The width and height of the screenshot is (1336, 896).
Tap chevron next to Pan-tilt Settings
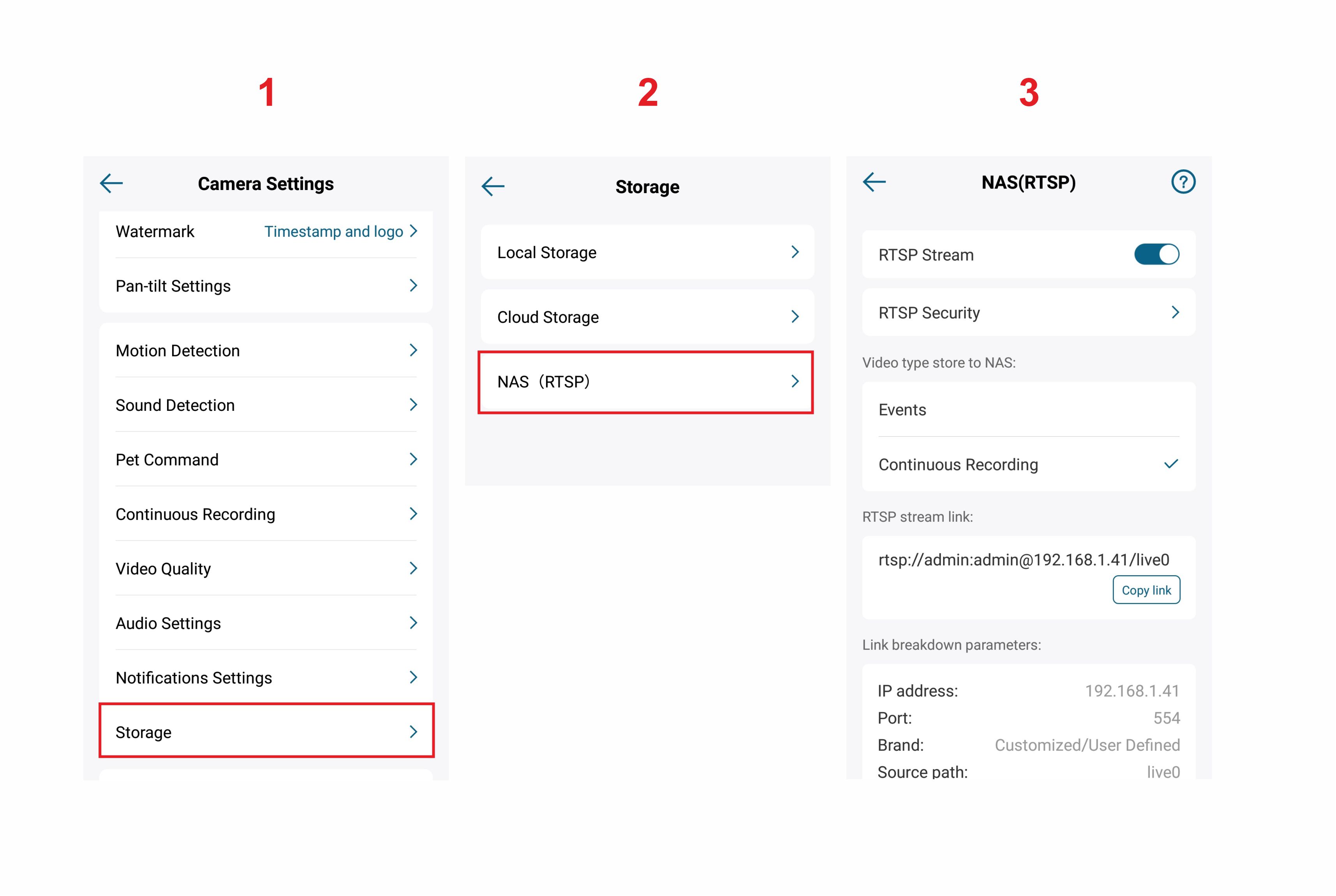coord(413,286)
